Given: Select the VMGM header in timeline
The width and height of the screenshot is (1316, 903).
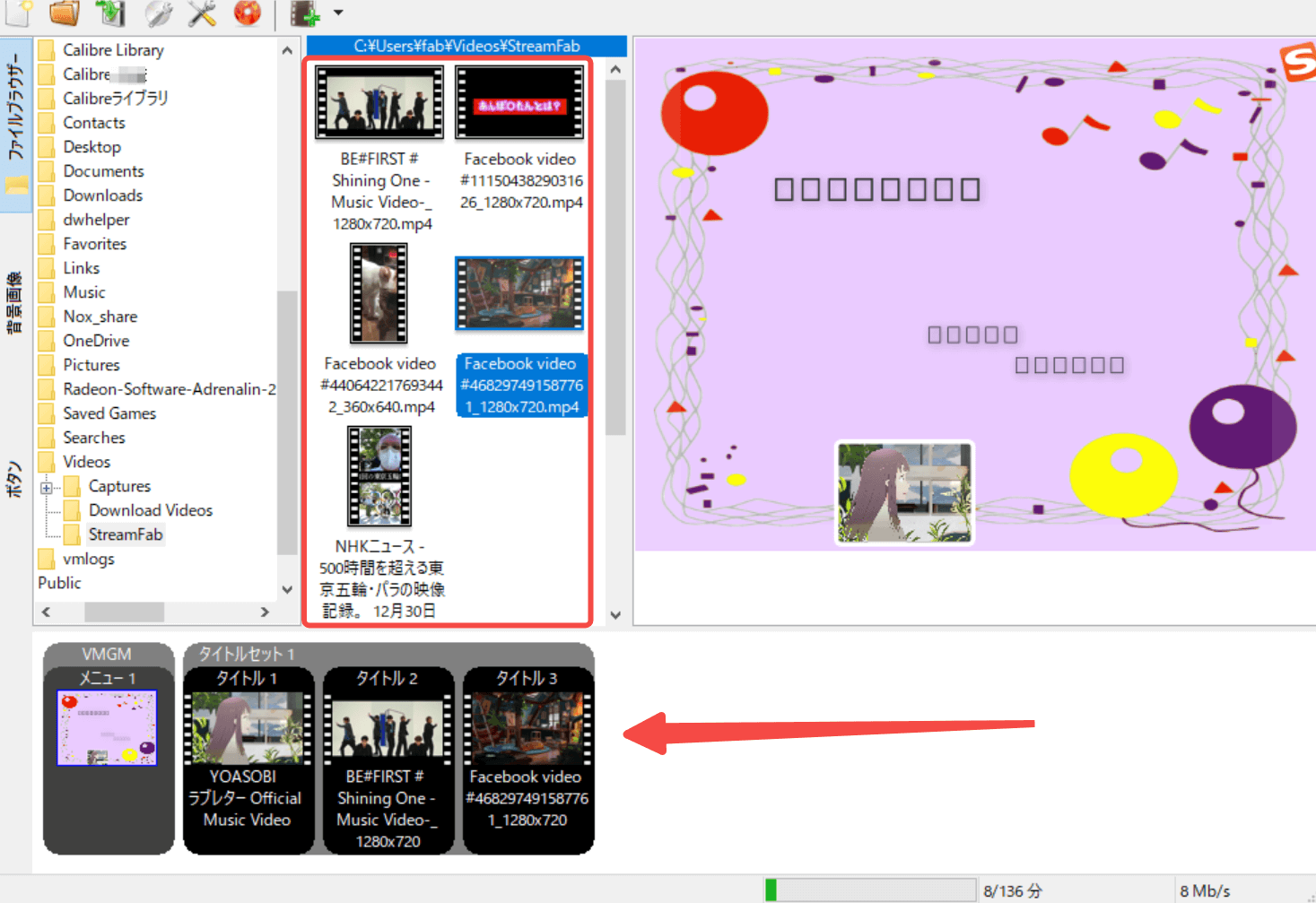Looking at the screenshot, I should coord(106,654).
